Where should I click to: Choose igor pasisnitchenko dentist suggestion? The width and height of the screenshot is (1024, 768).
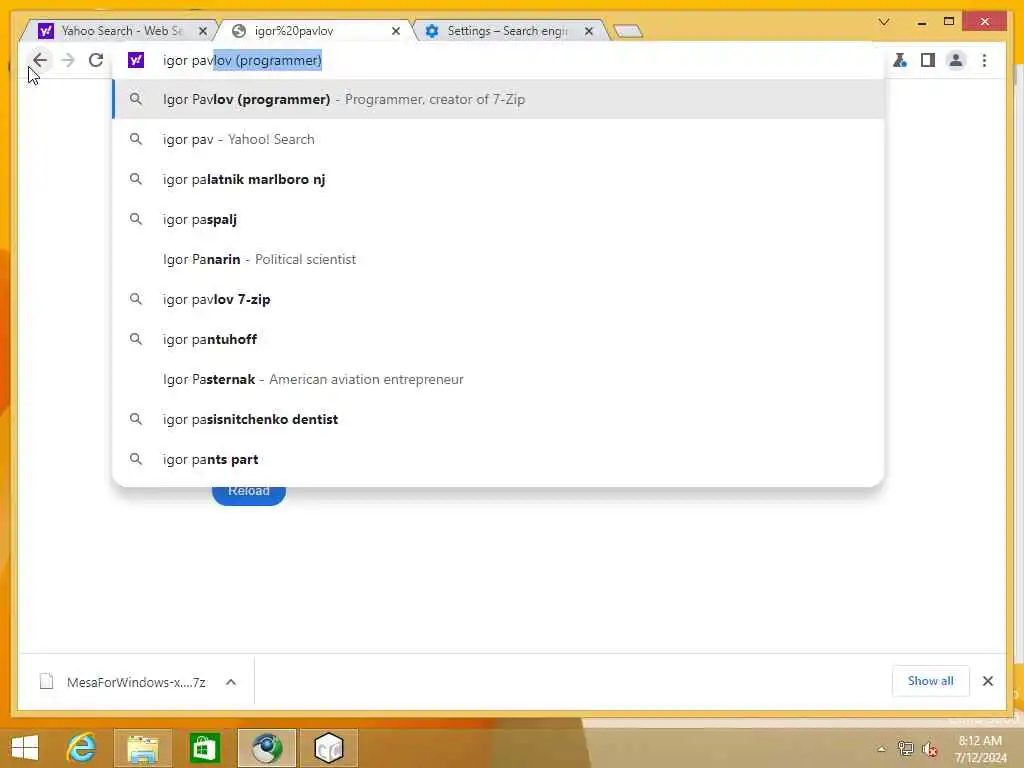tap(498, 419)
